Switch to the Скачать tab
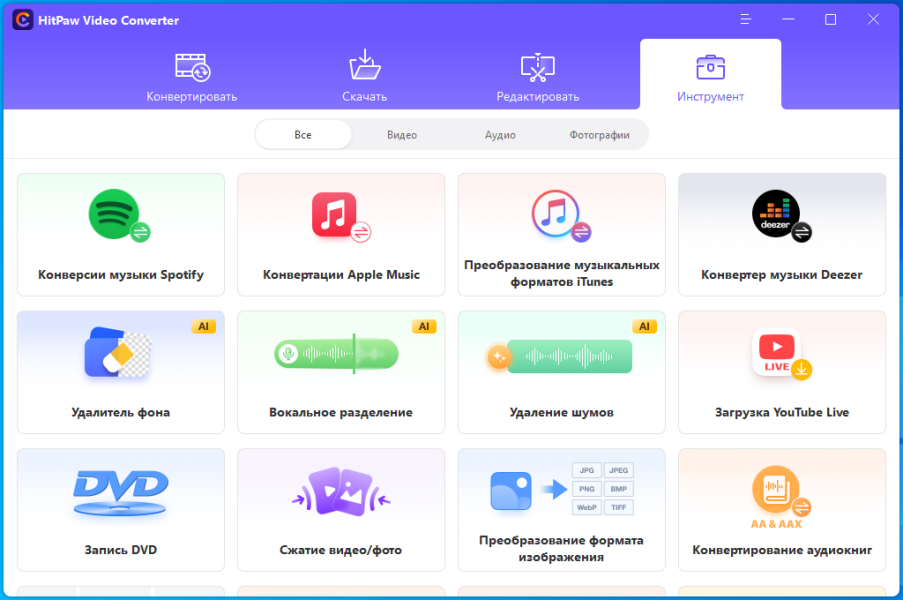Viewport: 903px width, 600px height. point(365,77)
